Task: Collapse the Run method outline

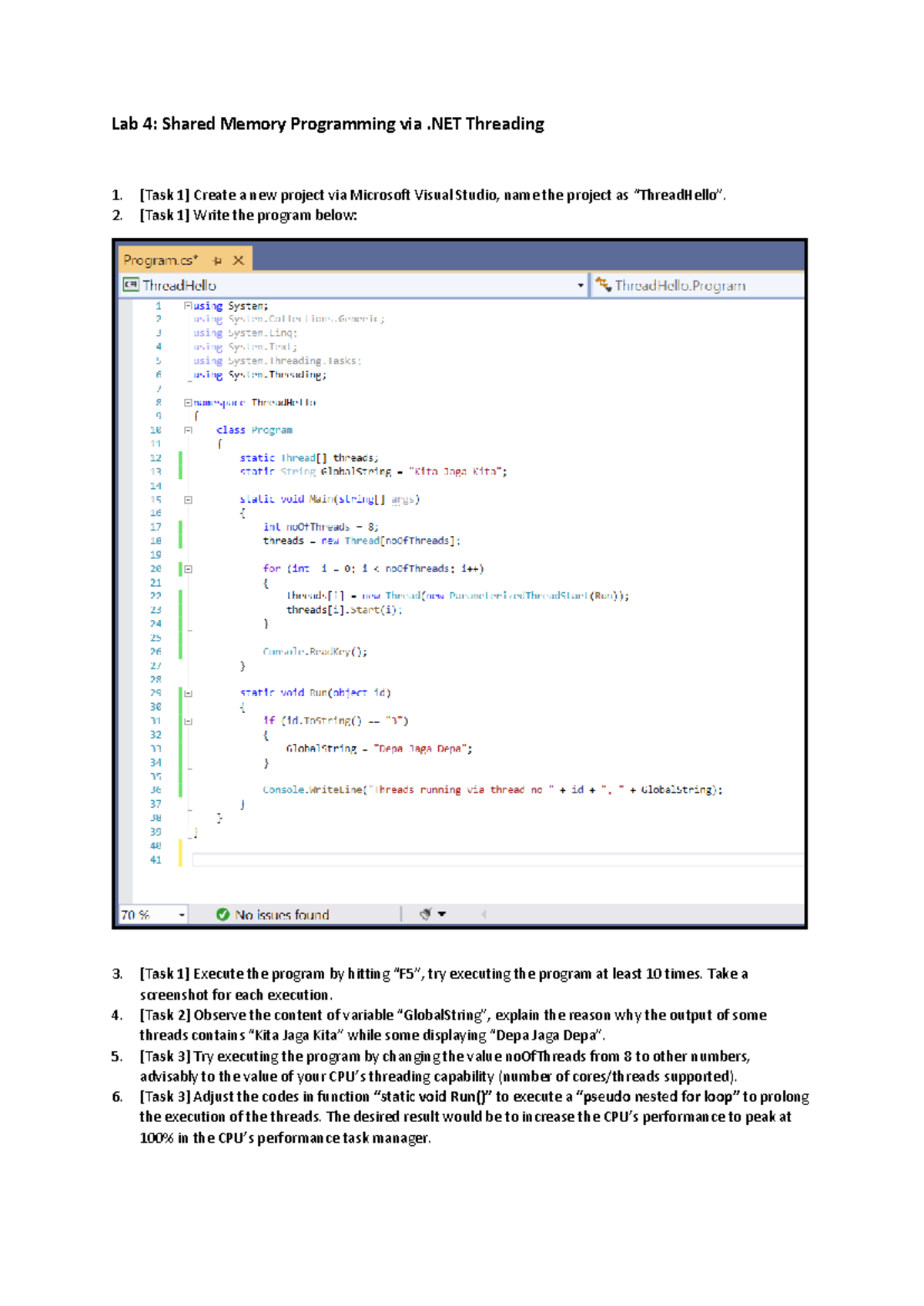Action: [188, 693]
